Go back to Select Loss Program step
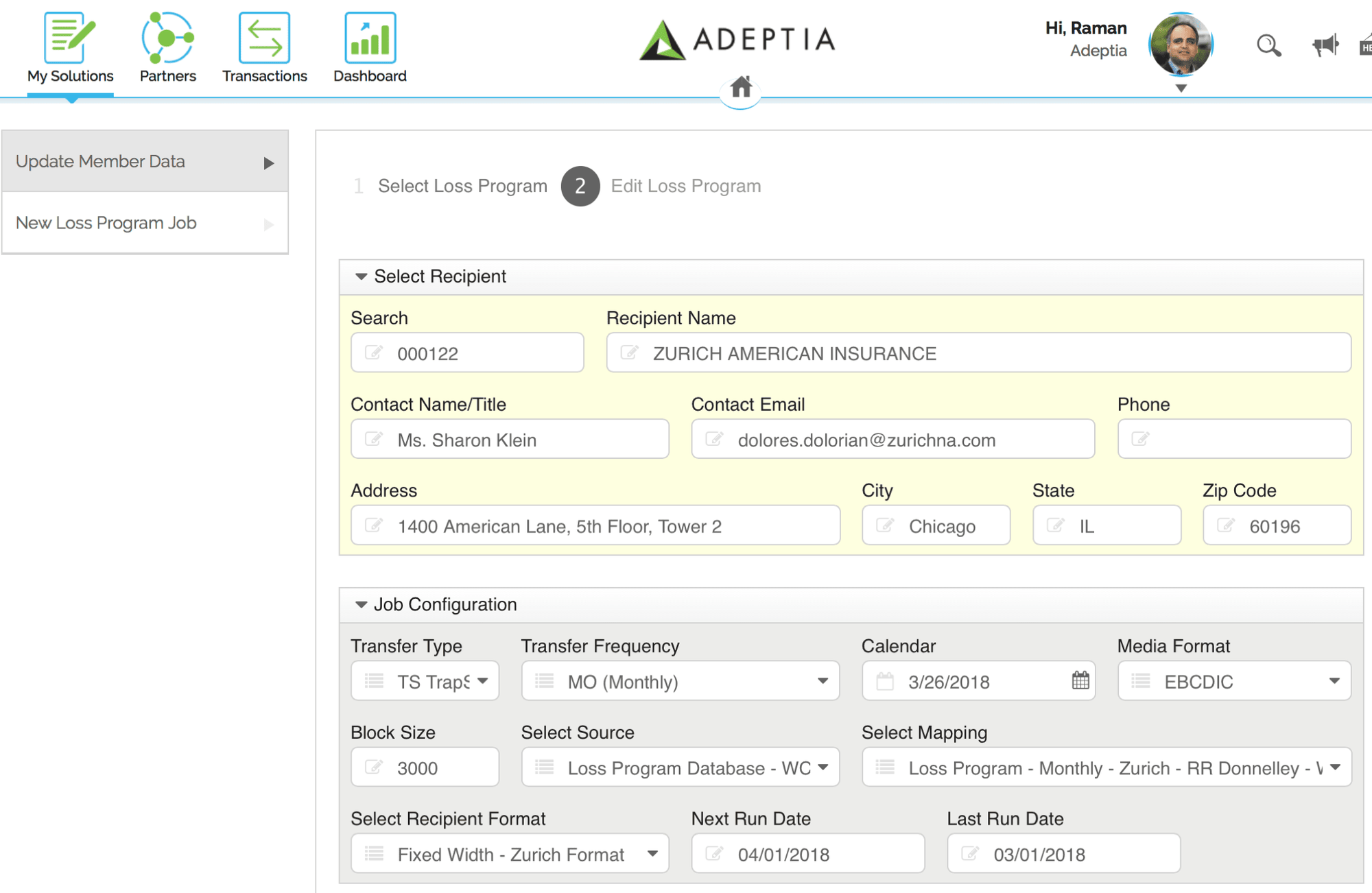Screen dimensions: 1372x893 click(462, 186)
